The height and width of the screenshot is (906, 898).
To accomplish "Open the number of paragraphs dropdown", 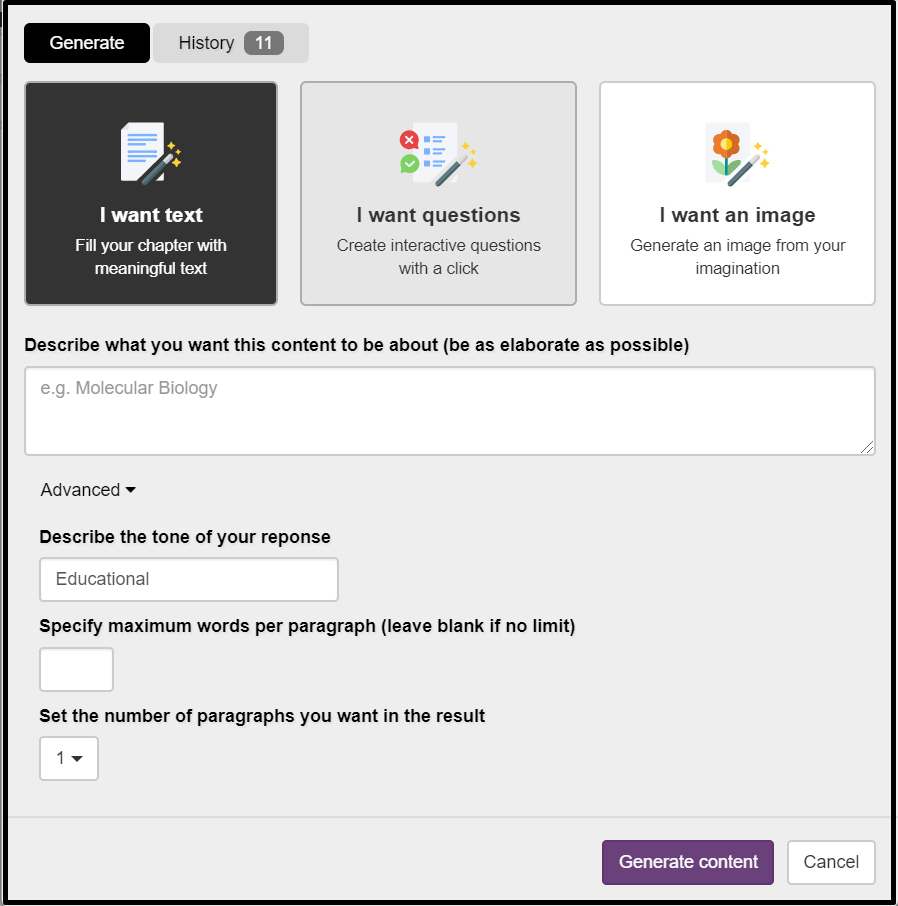I will (x=69, y=758).
